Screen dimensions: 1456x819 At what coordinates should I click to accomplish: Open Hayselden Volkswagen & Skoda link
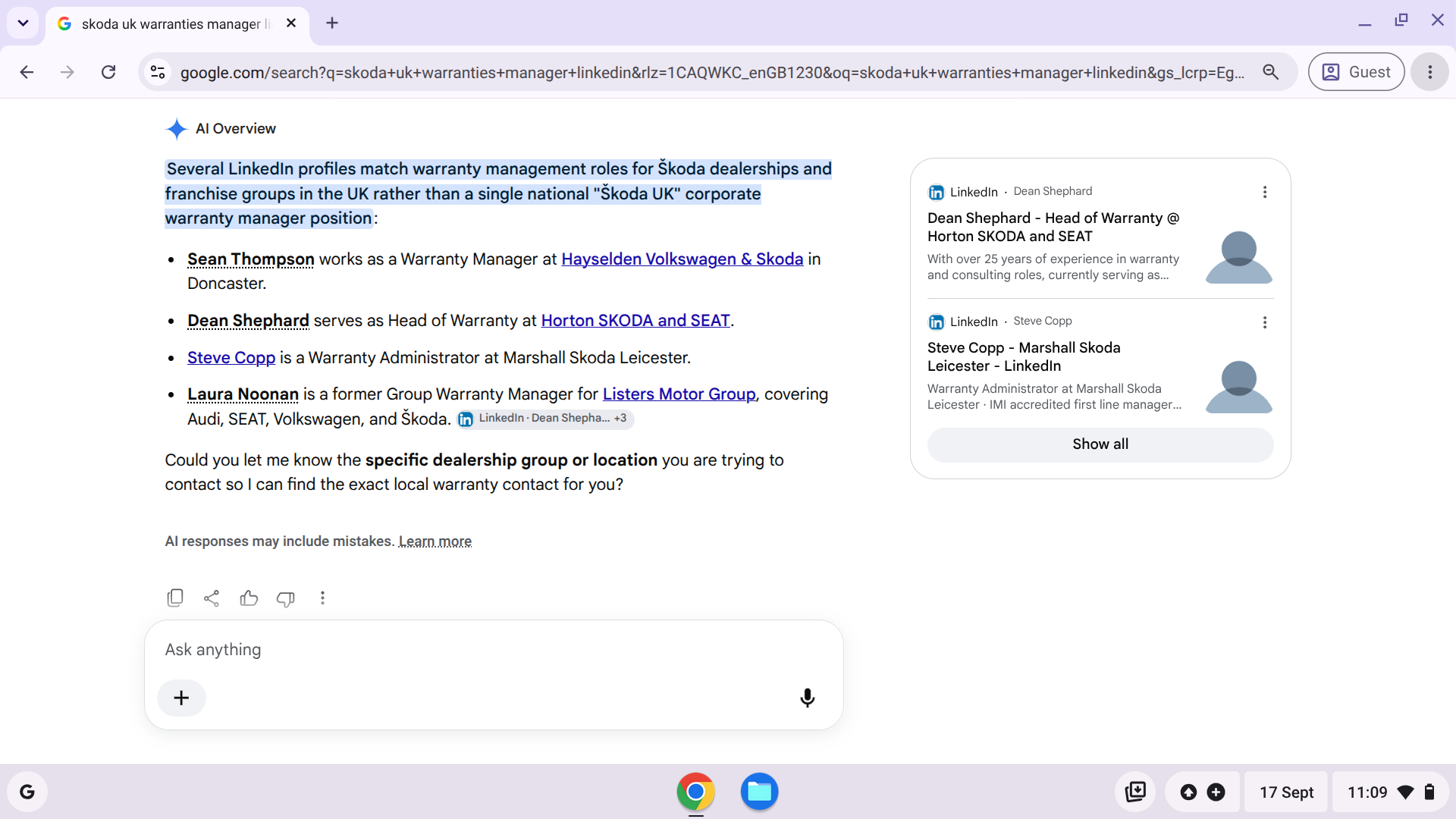pyautogui.click(x=682, y=259)
